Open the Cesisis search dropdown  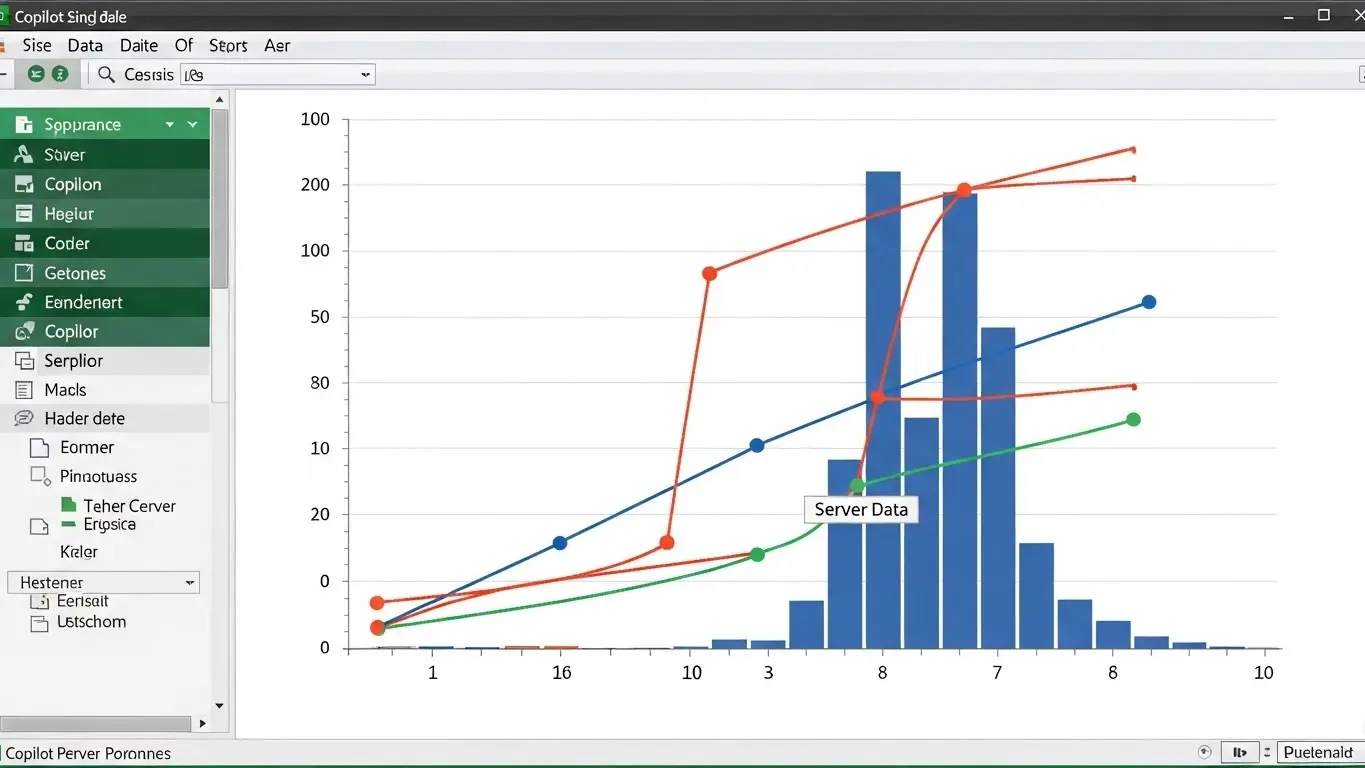tap(365, 75)
